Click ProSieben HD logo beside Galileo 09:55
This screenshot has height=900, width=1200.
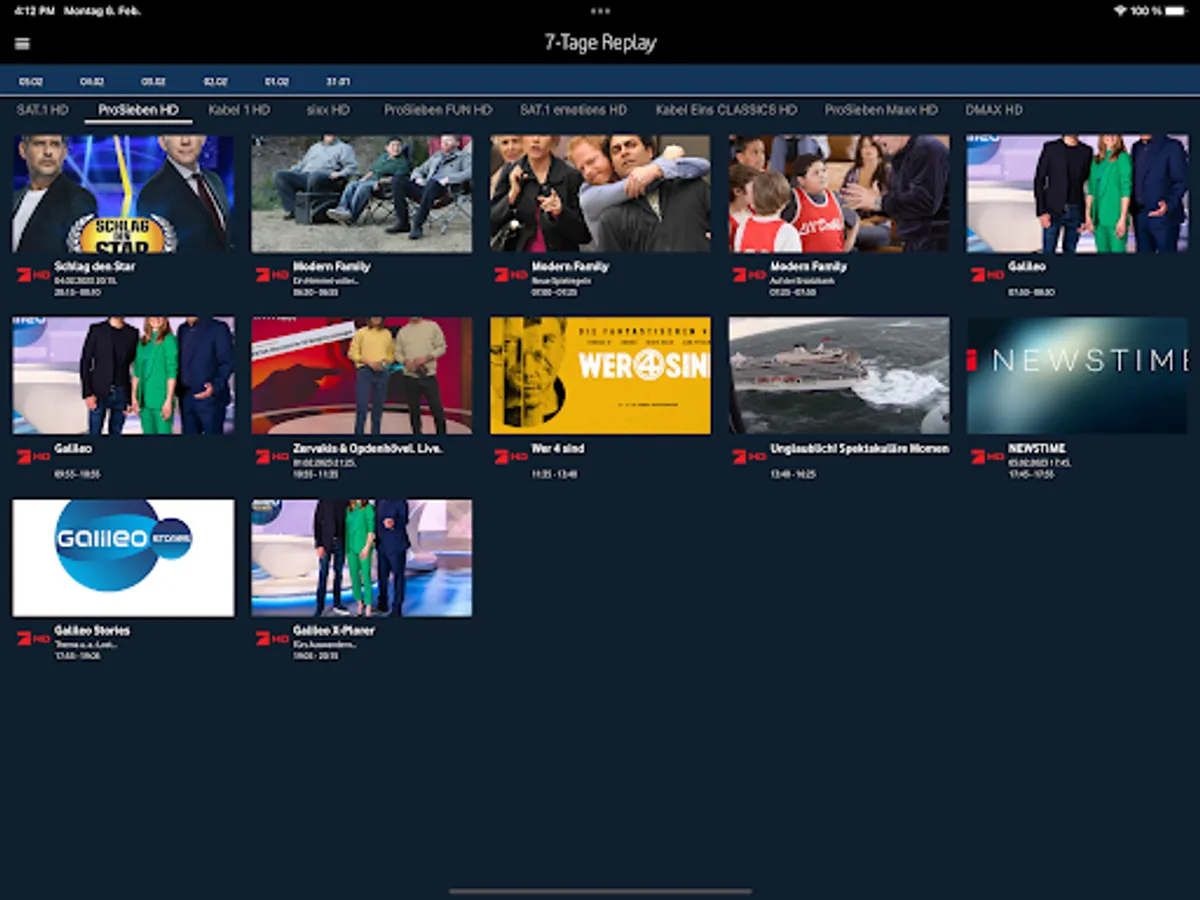(33, 456)
